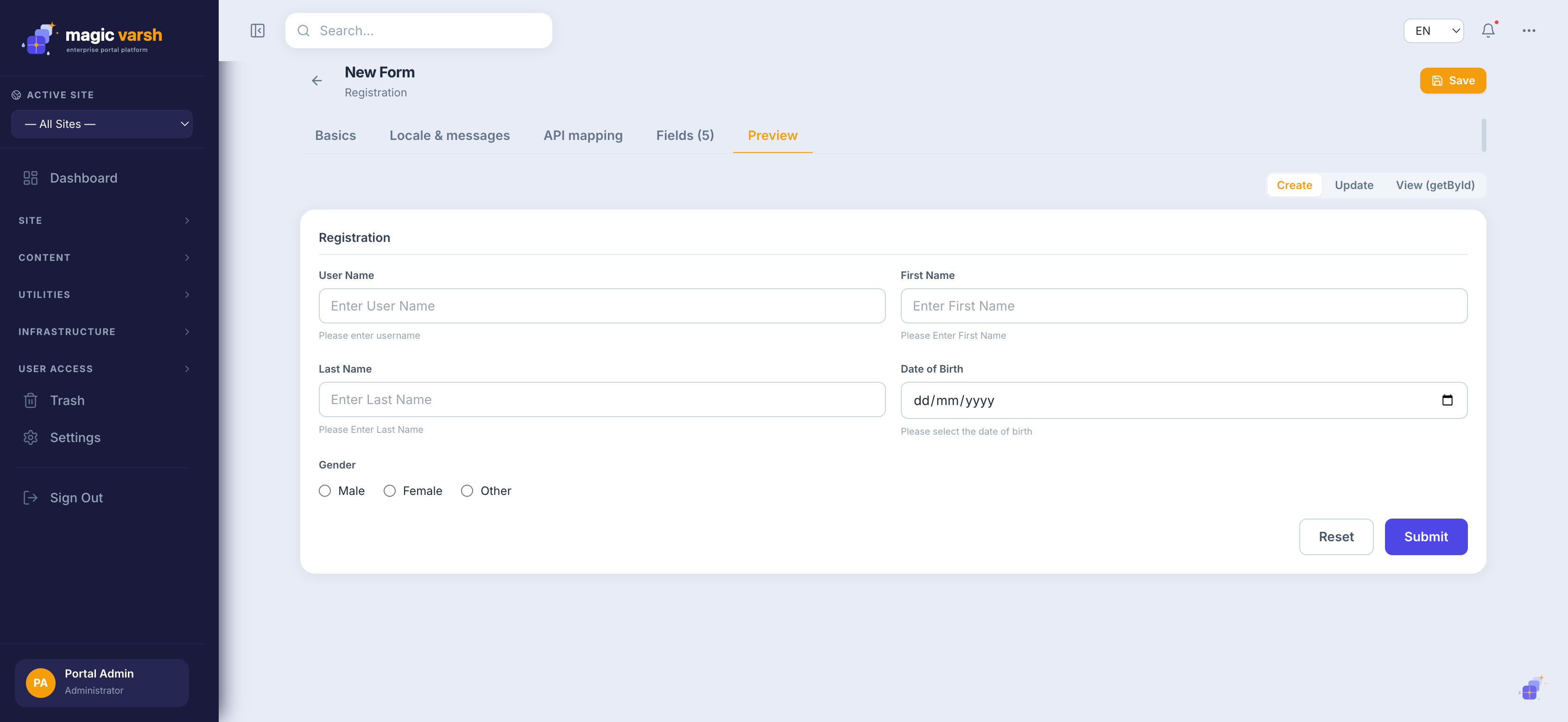This screenshot has height=722, width=1568.
Task: Open the Date of Birth calendar picker
Action: point(1447,400)
